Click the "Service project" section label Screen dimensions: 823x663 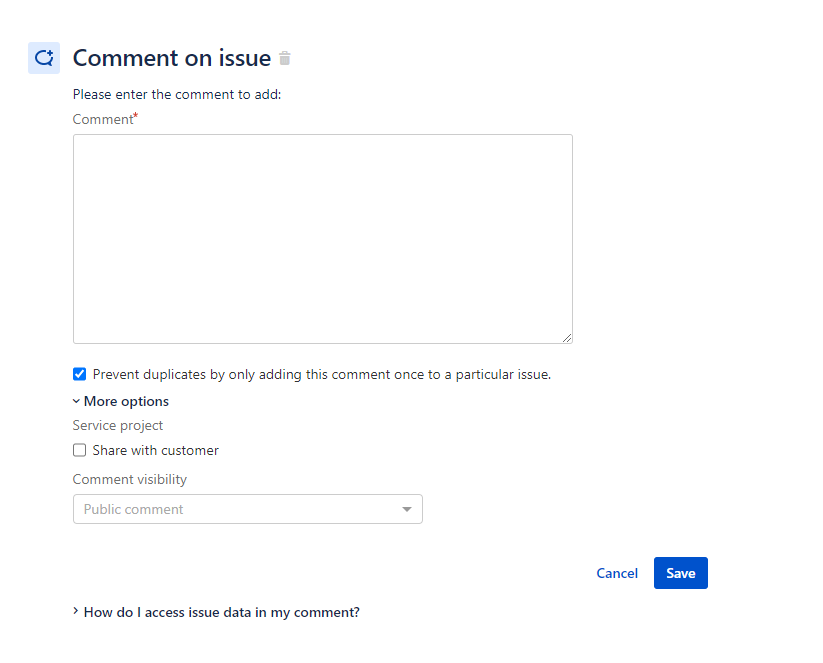[118, 425]
